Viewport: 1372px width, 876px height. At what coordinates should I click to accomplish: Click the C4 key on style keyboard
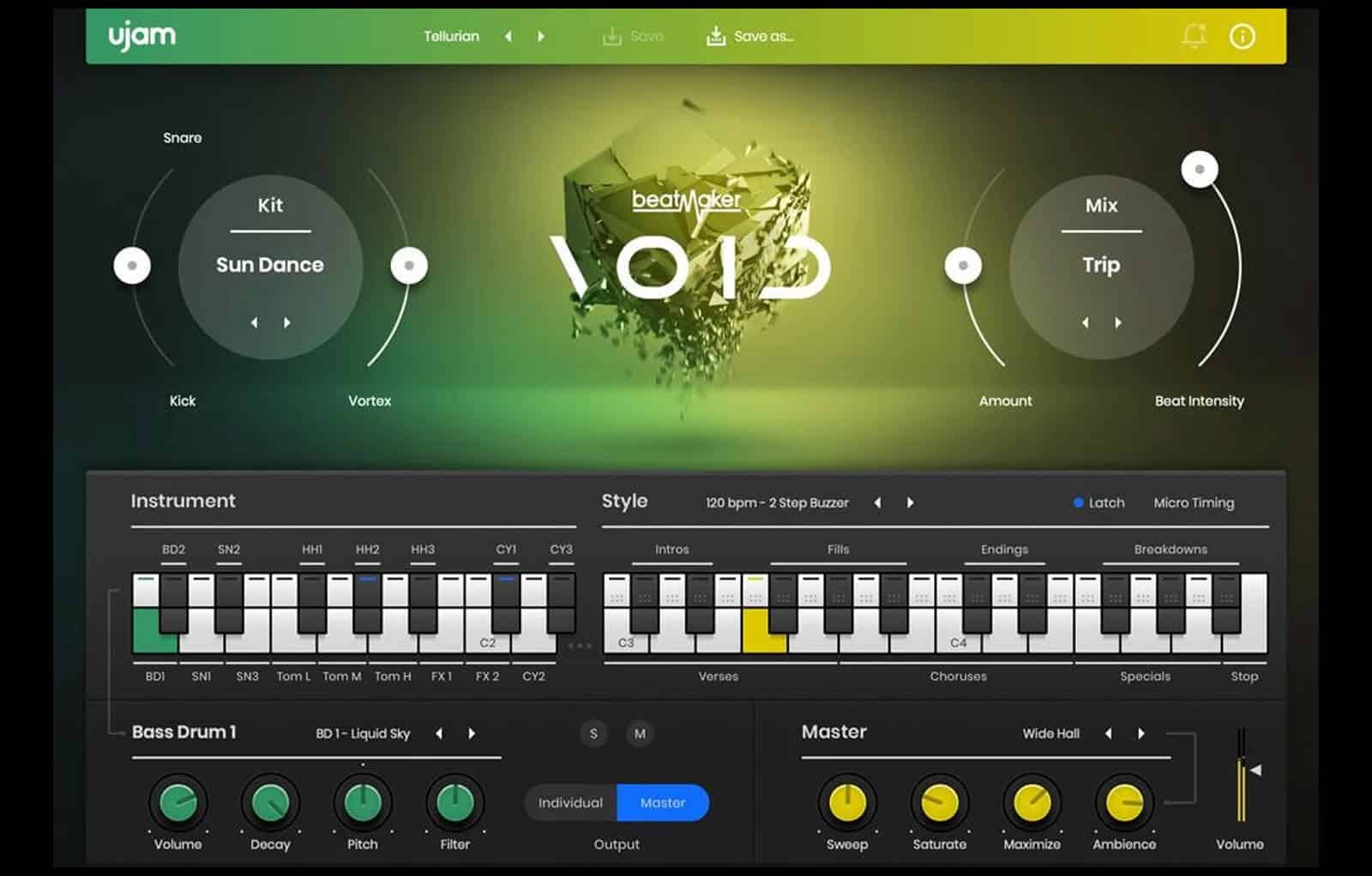coord(959,643)
